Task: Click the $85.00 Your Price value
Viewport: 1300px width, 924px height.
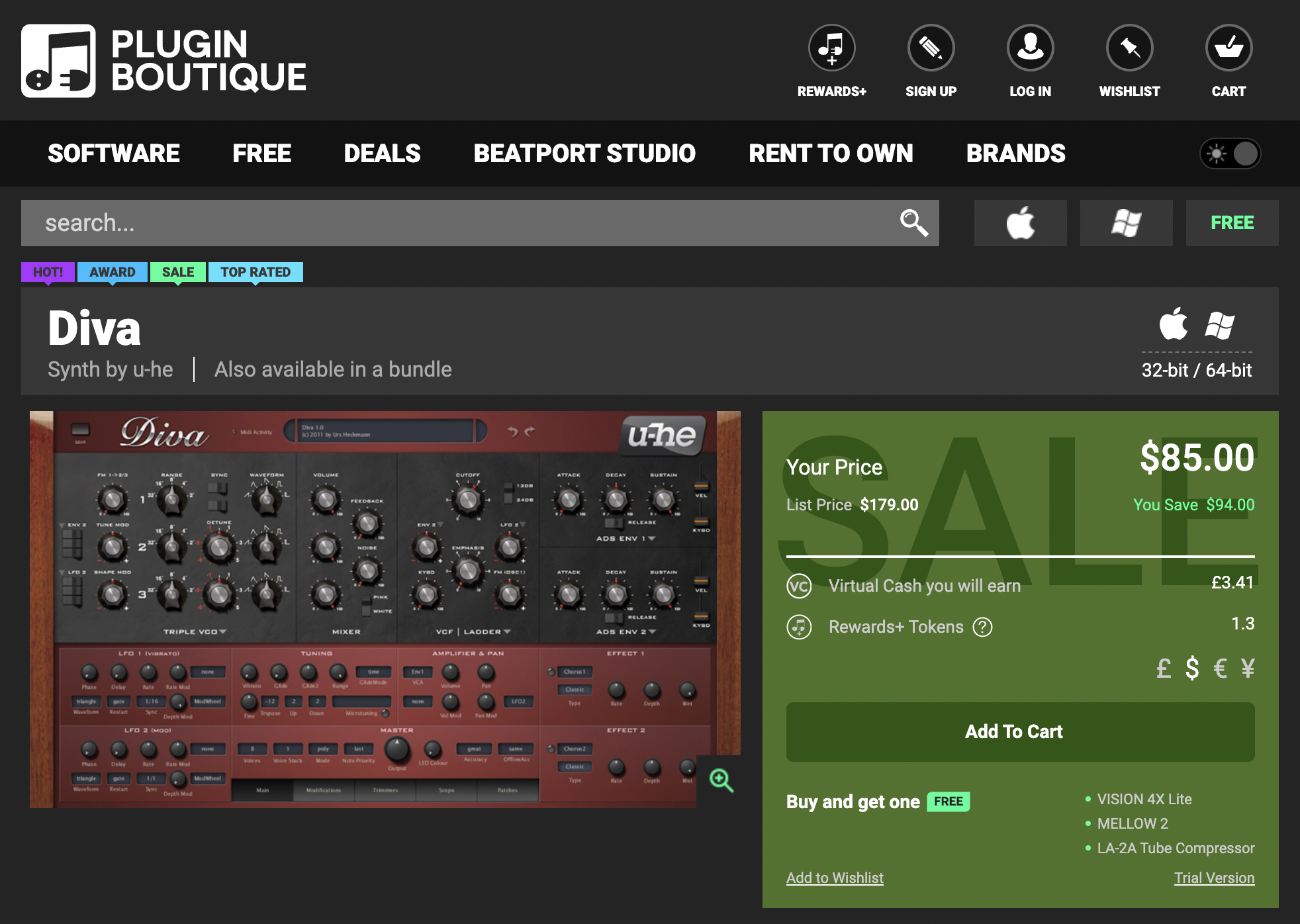Action: coord(1197,457)
